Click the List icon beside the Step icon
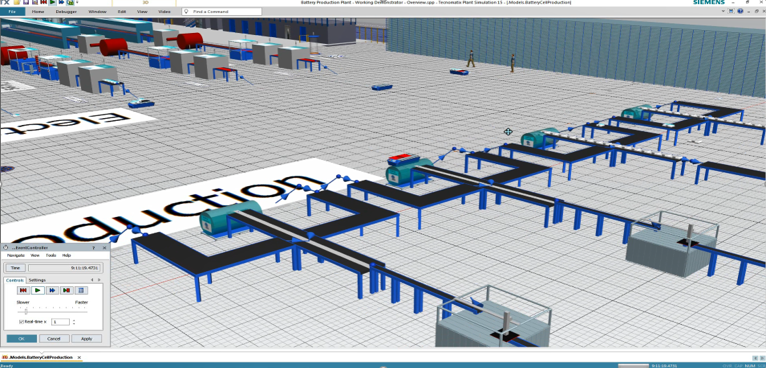 coord(81,290)
